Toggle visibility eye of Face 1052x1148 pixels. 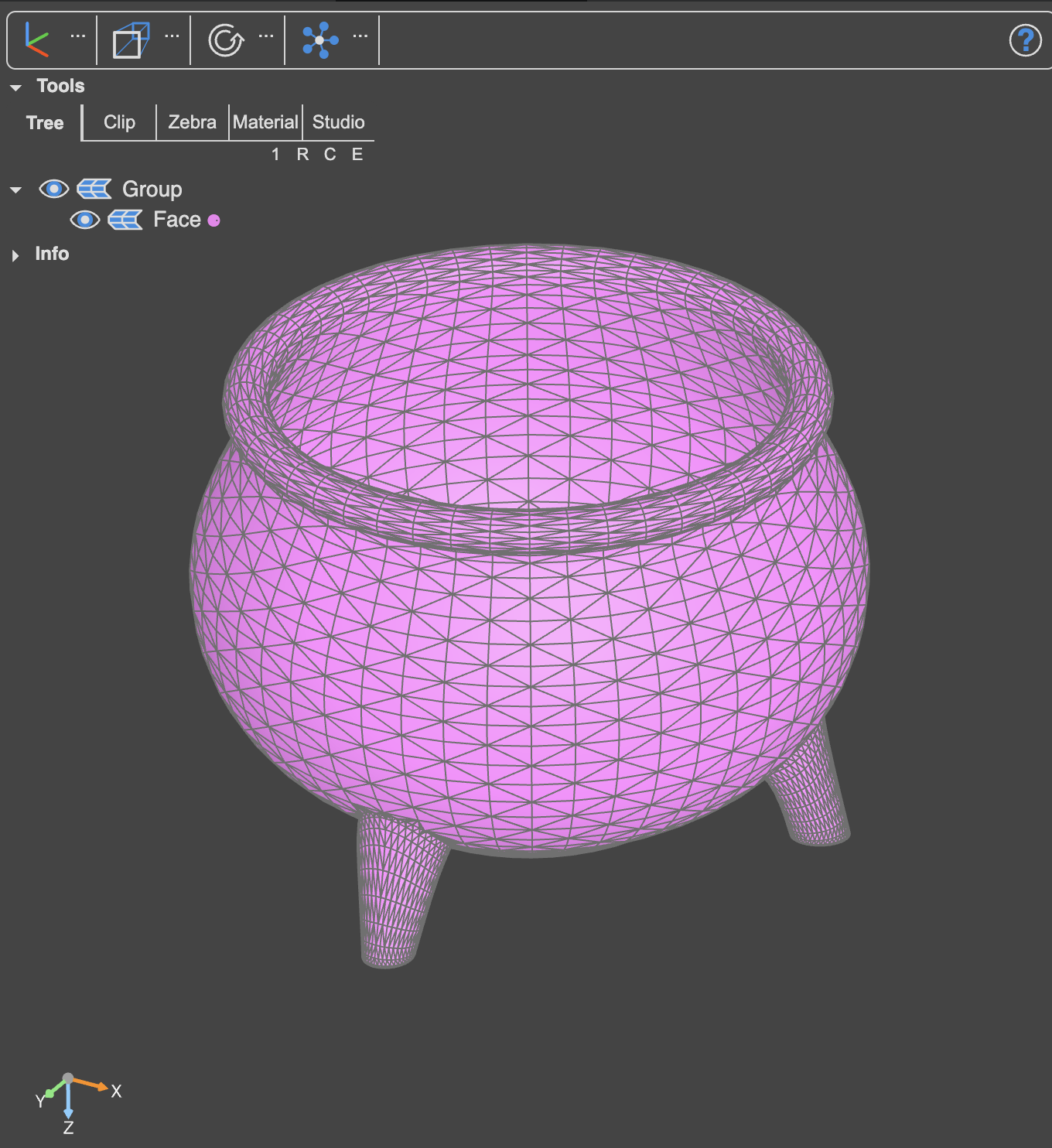[84, 220]
